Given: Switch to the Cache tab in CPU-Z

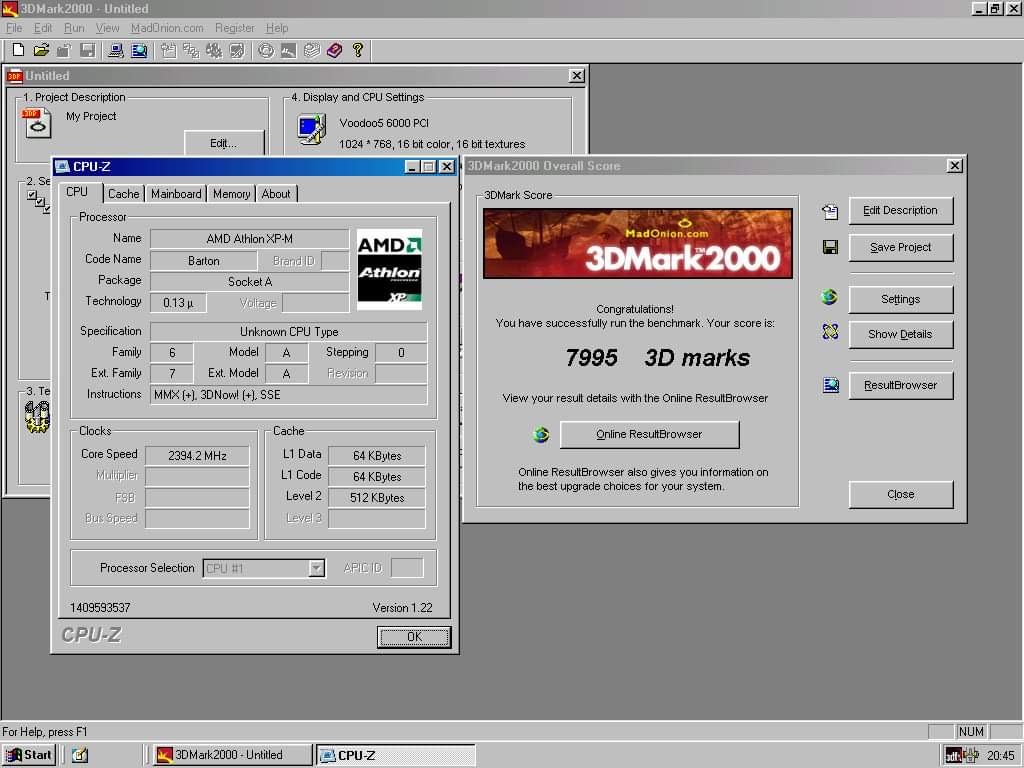Looking at the screenshot, I should (x=123, y=194).
